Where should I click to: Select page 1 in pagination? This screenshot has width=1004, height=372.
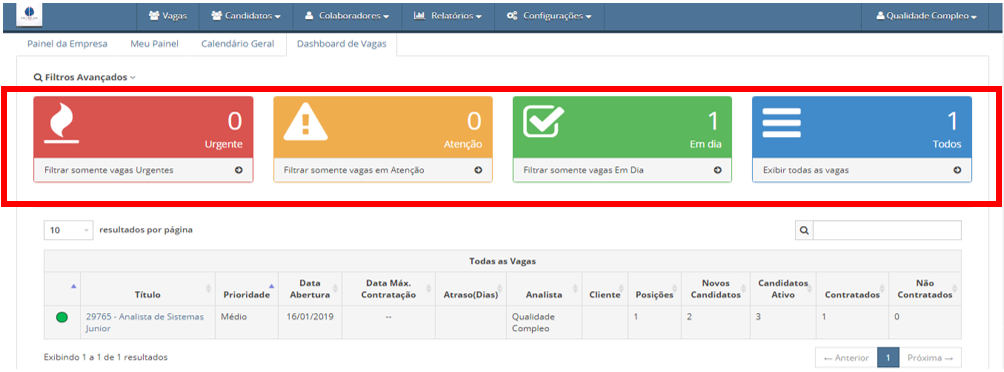888,357
